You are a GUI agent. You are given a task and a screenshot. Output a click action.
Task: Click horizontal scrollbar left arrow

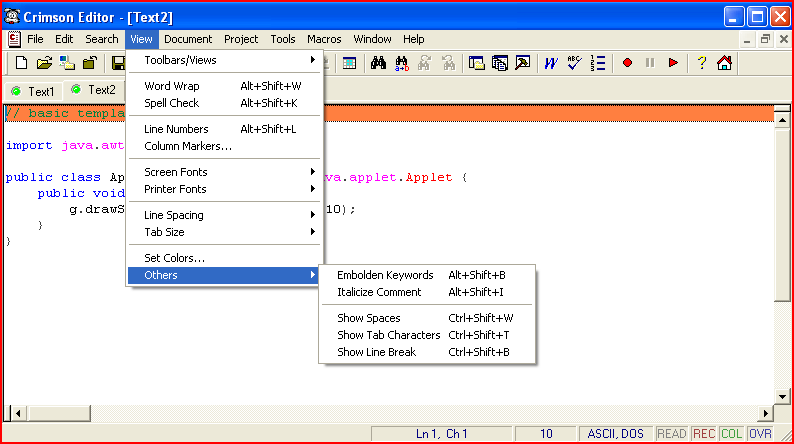point(18,414)
